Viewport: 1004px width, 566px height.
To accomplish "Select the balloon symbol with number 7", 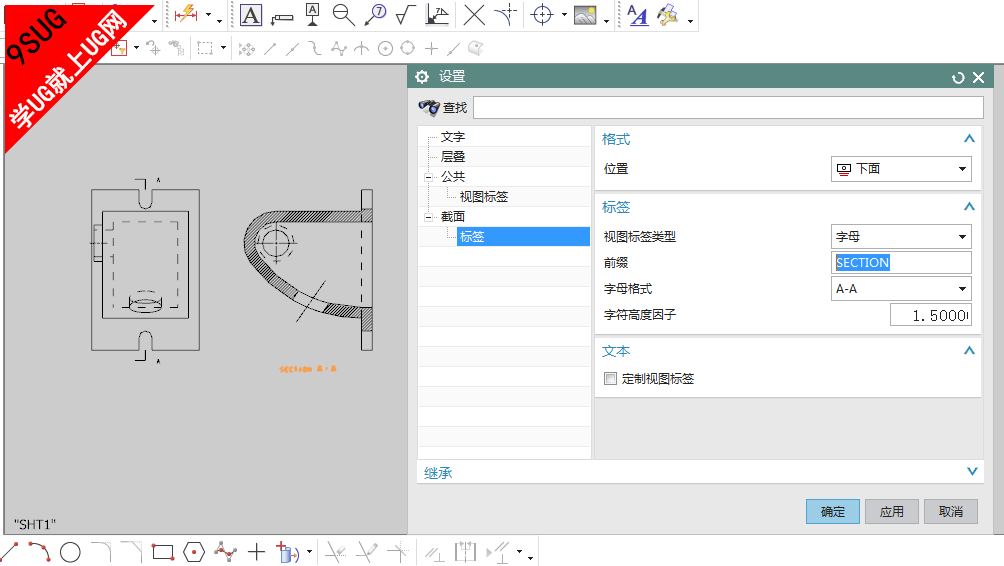I will (375, 15).
